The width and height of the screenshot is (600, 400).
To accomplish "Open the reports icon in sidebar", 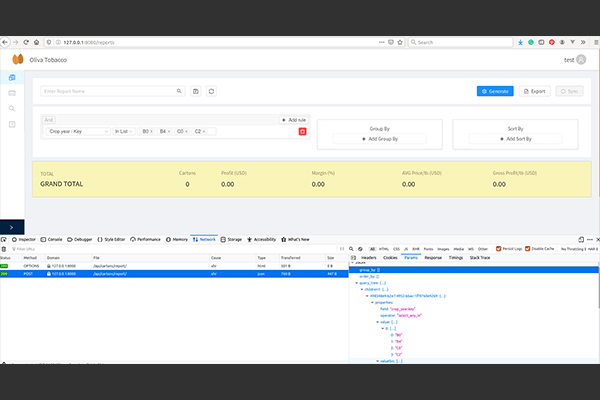I will click(x=12, y=77).
